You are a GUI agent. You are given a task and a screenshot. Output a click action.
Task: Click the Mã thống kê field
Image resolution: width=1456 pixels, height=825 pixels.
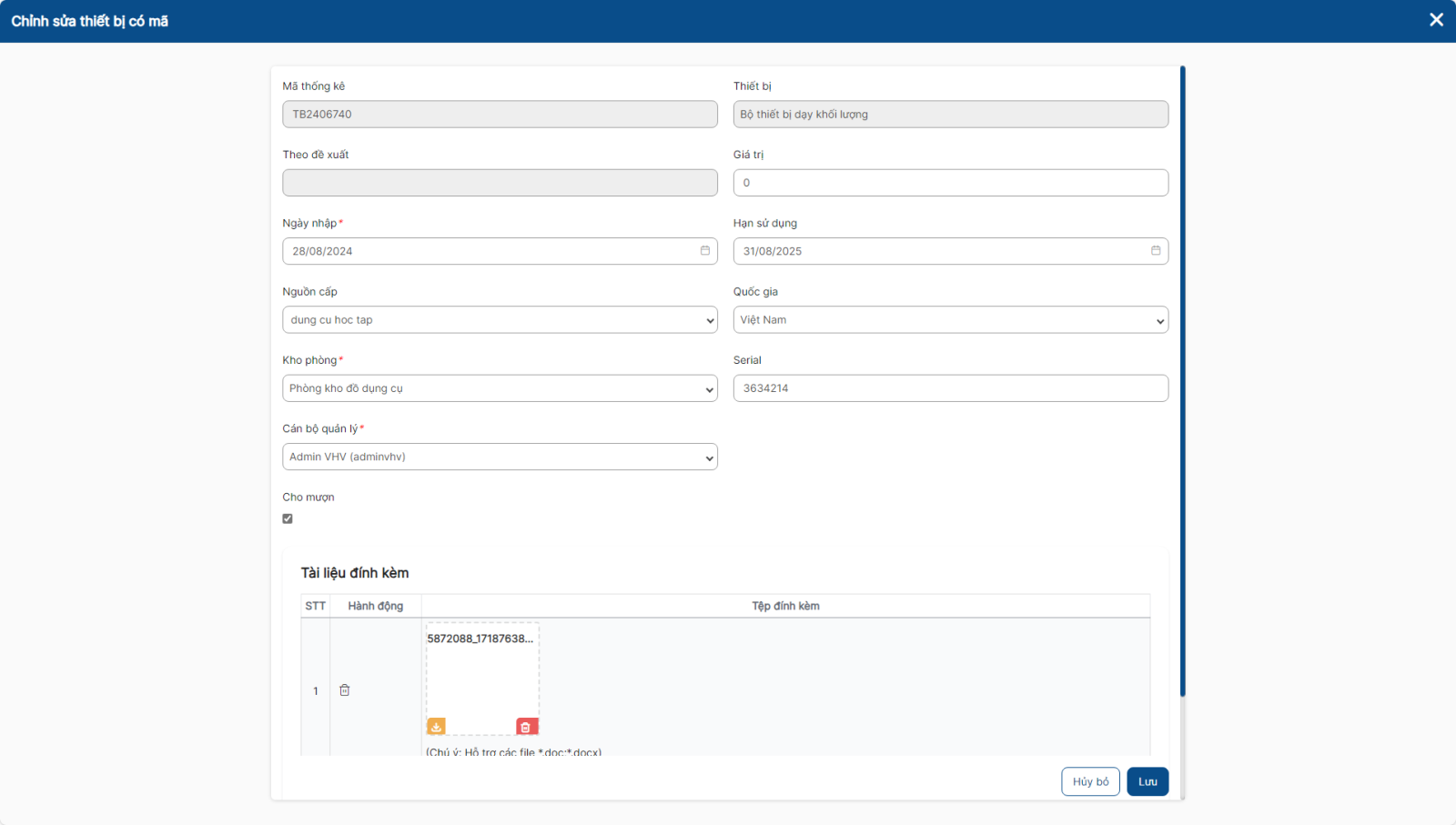tap(500, 115)
